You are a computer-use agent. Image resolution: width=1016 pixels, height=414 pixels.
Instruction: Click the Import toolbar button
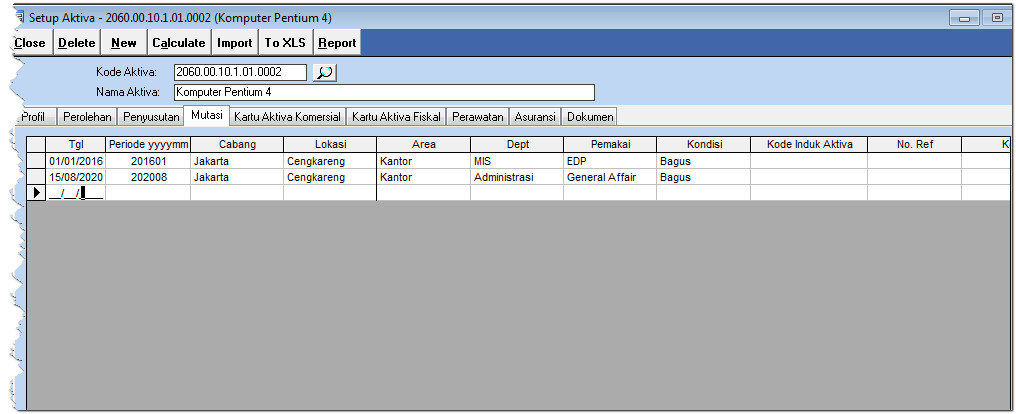[235, 43]
